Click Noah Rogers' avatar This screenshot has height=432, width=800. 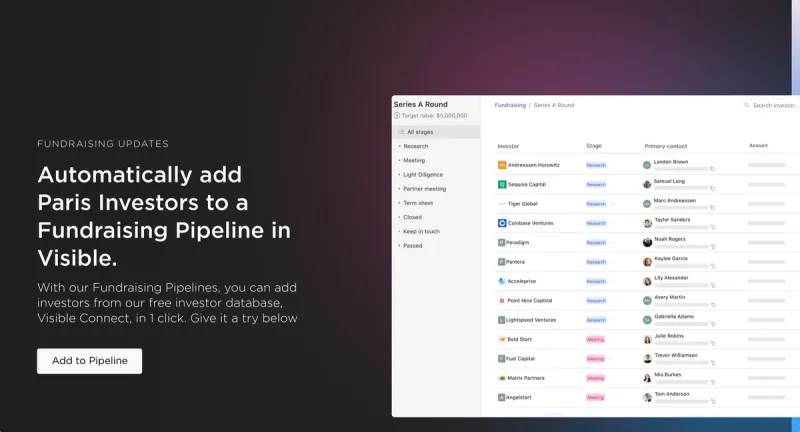[x=647, y=243]
